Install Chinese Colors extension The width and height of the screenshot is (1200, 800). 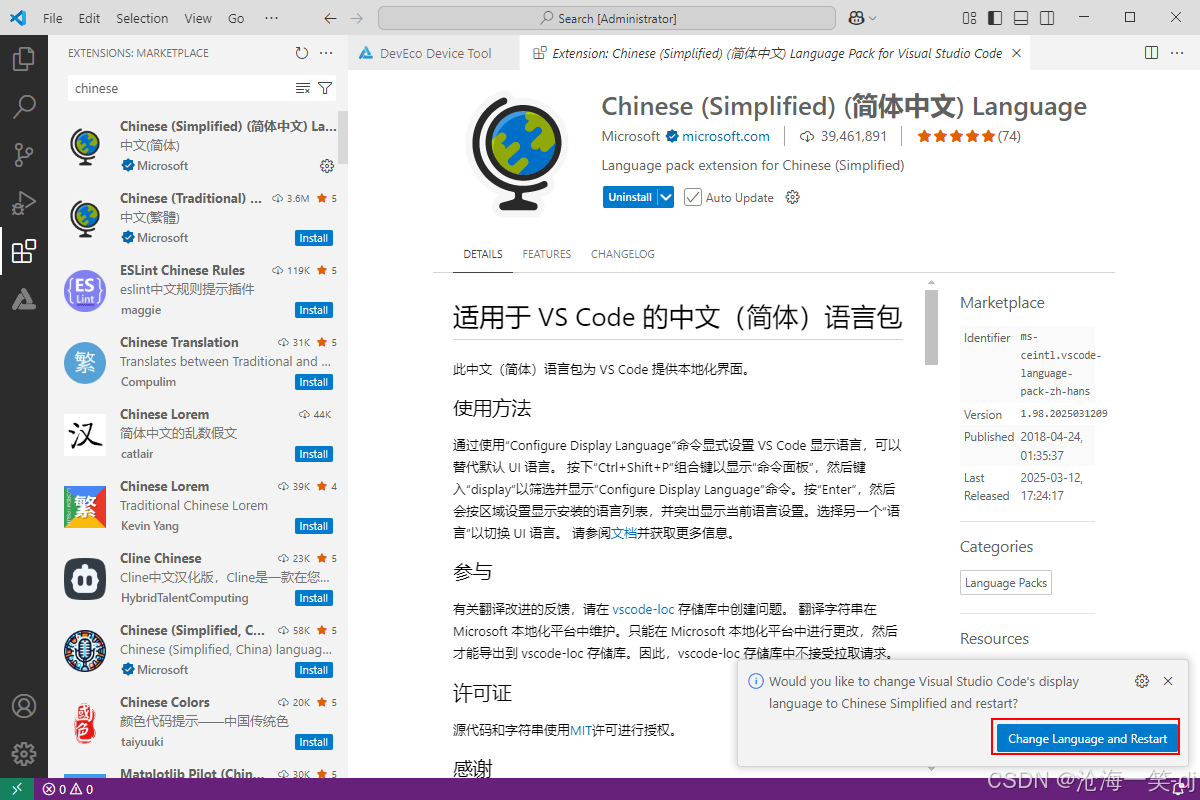coord(314,742)
